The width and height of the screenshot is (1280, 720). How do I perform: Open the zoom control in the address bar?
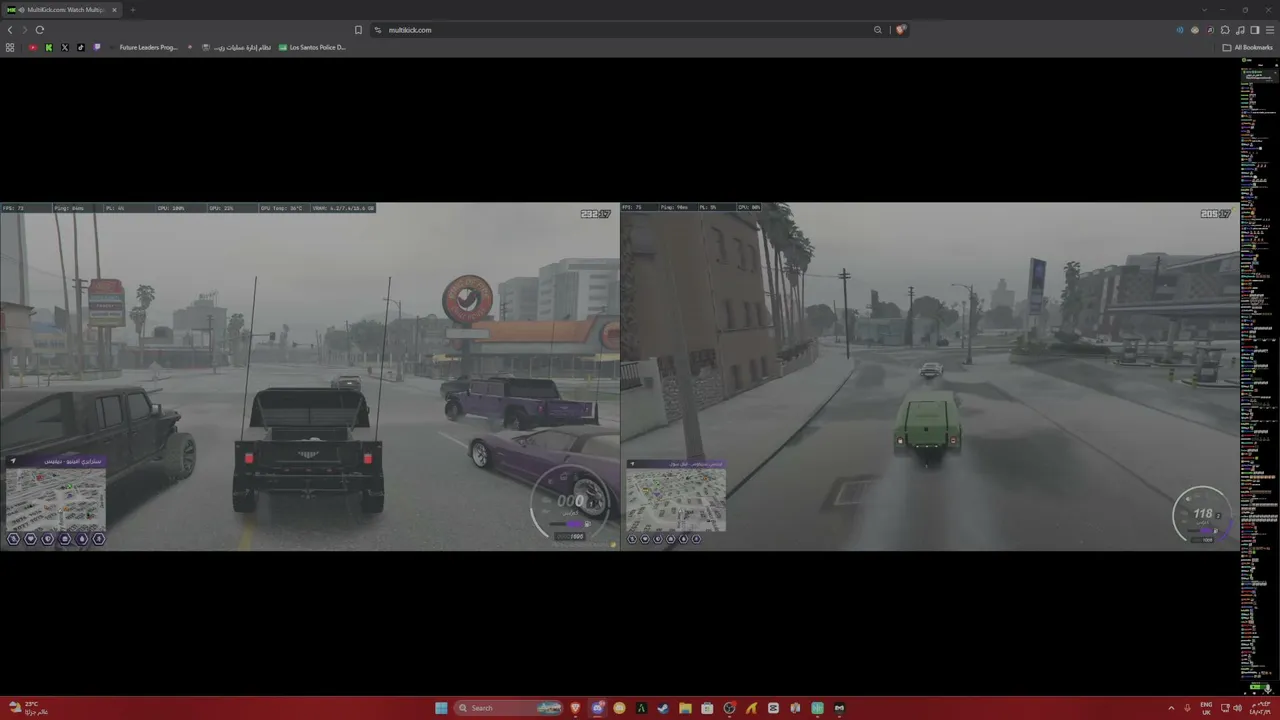[878, 30]
